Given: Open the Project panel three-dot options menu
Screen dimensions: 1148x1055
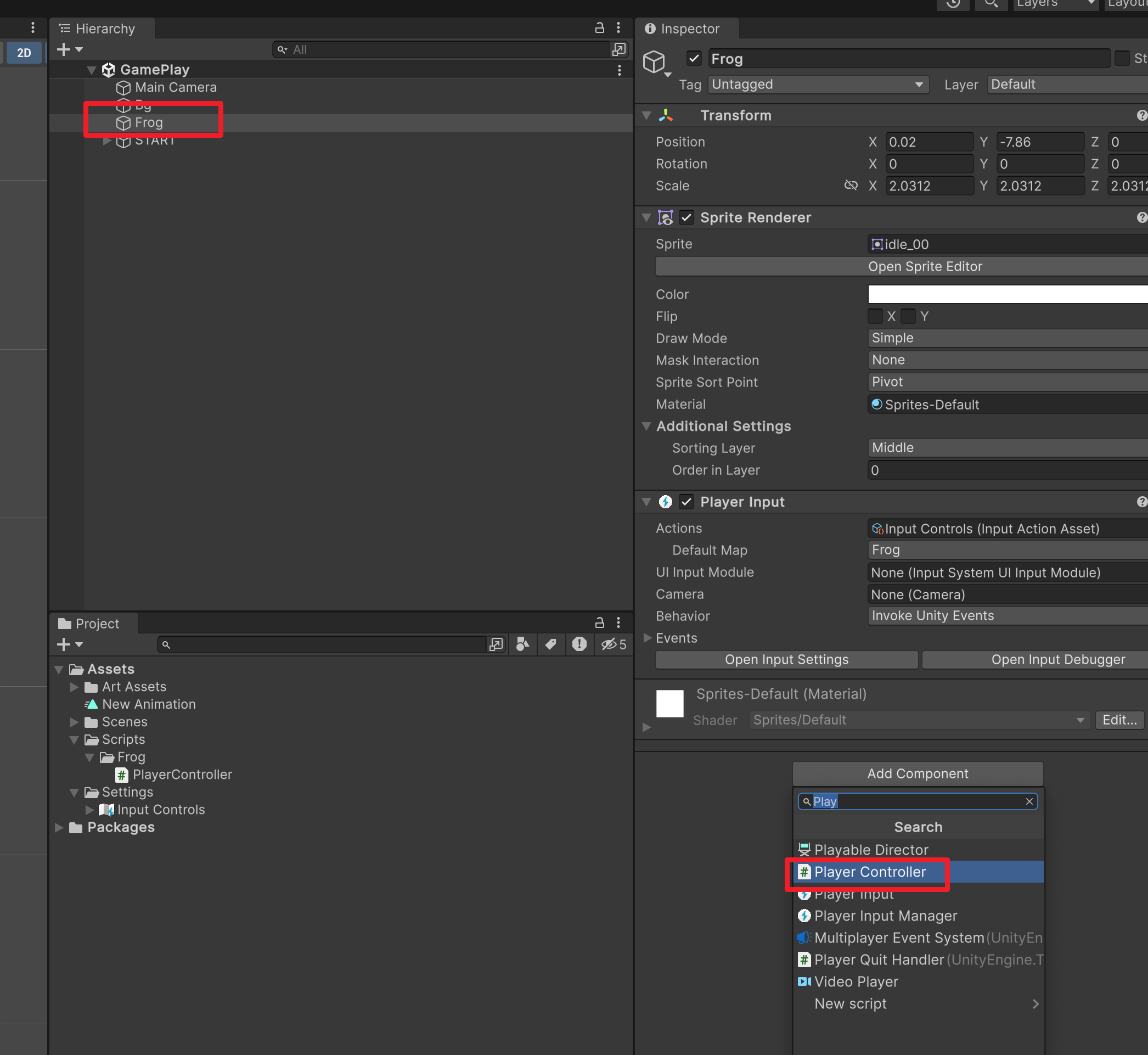Looking at the screenshot, I should 618,622.
